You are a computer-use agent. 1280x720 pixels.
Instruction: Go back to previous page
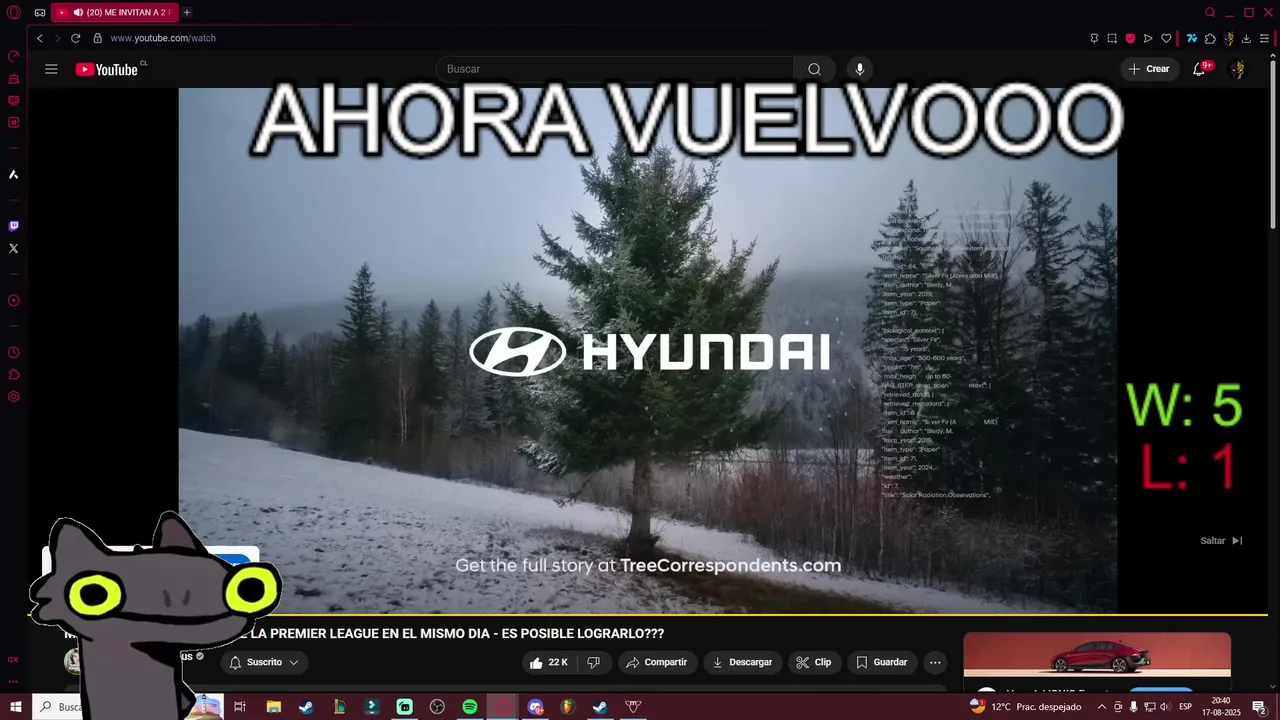coord(40,38)
